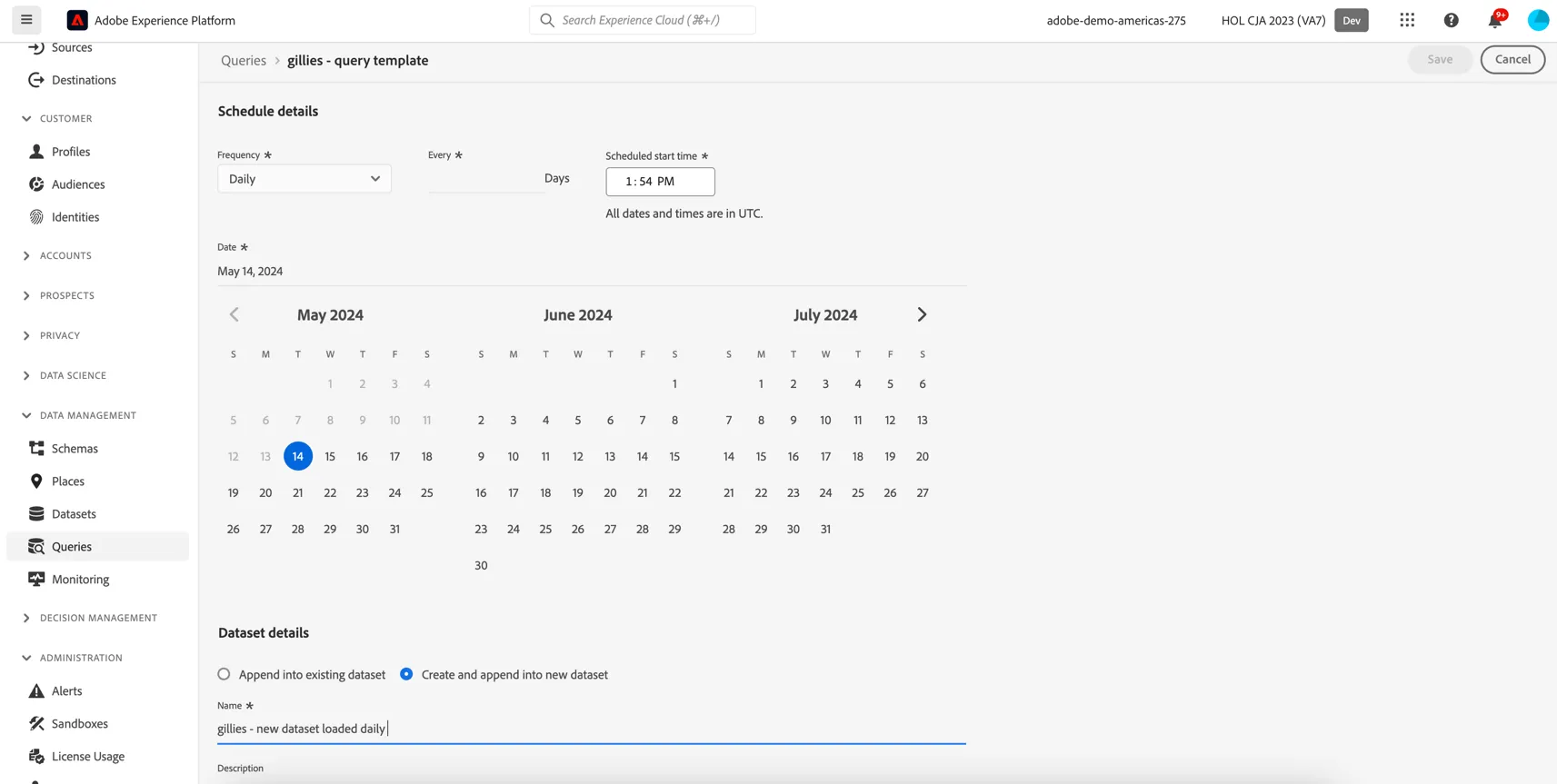Open the Frequency Daily dropdown
The width and height of the screenshot is (1557, 784).
304,179
